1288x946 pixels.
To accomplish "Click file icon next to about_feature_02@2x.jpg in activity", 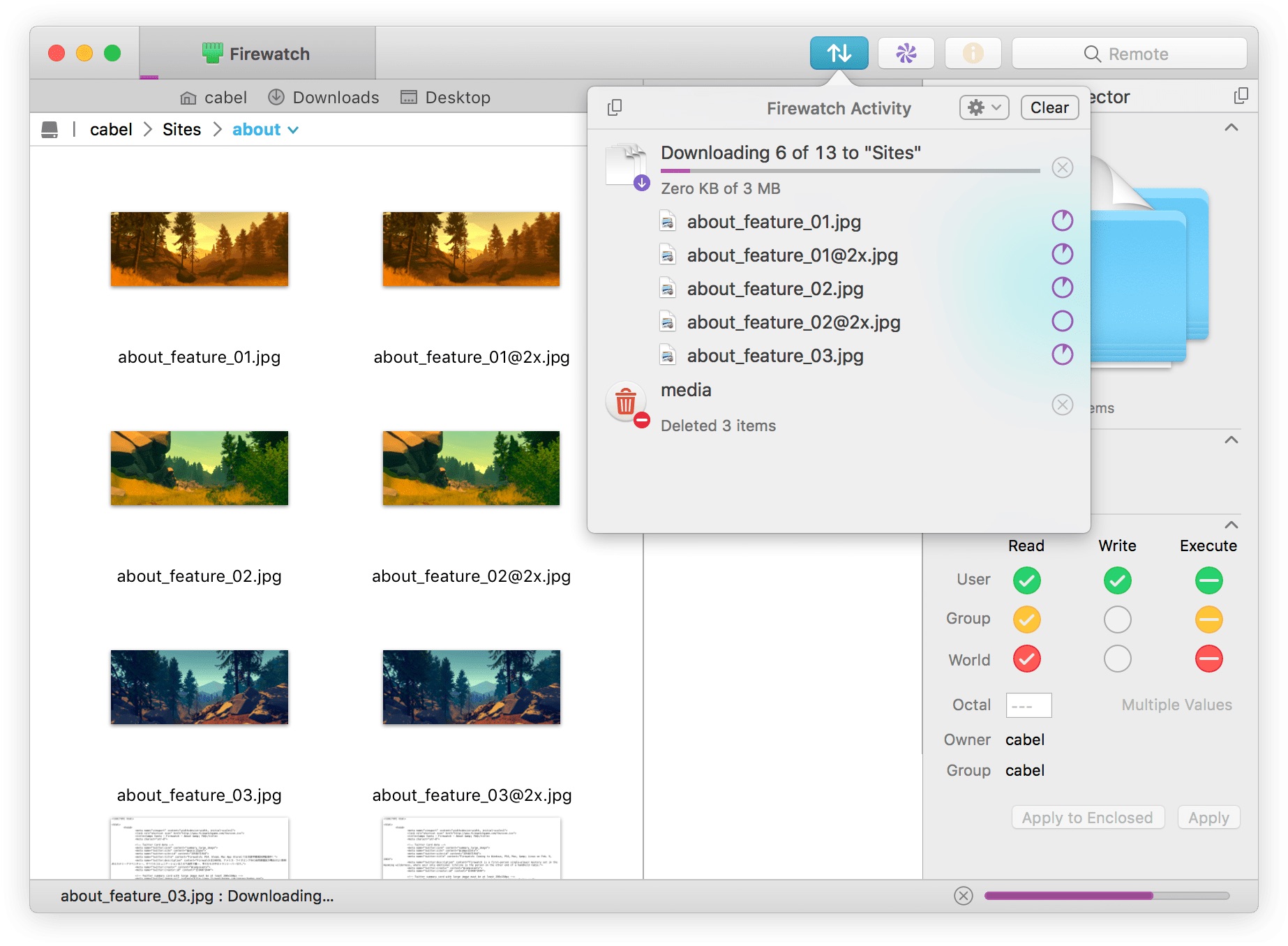I will [x=668, y=322].
